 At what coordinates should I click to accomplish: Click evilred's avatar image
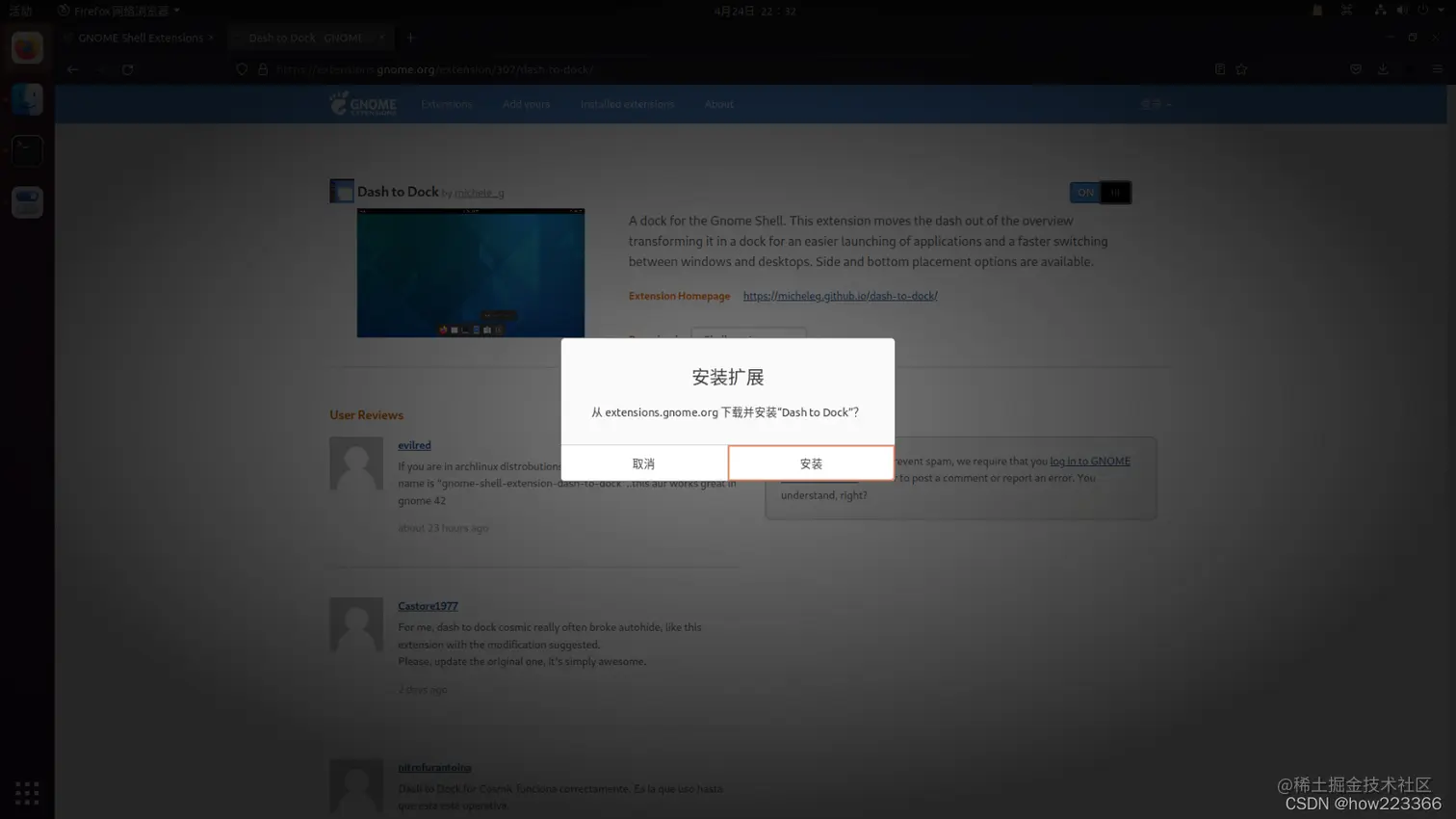pos(356,463)
